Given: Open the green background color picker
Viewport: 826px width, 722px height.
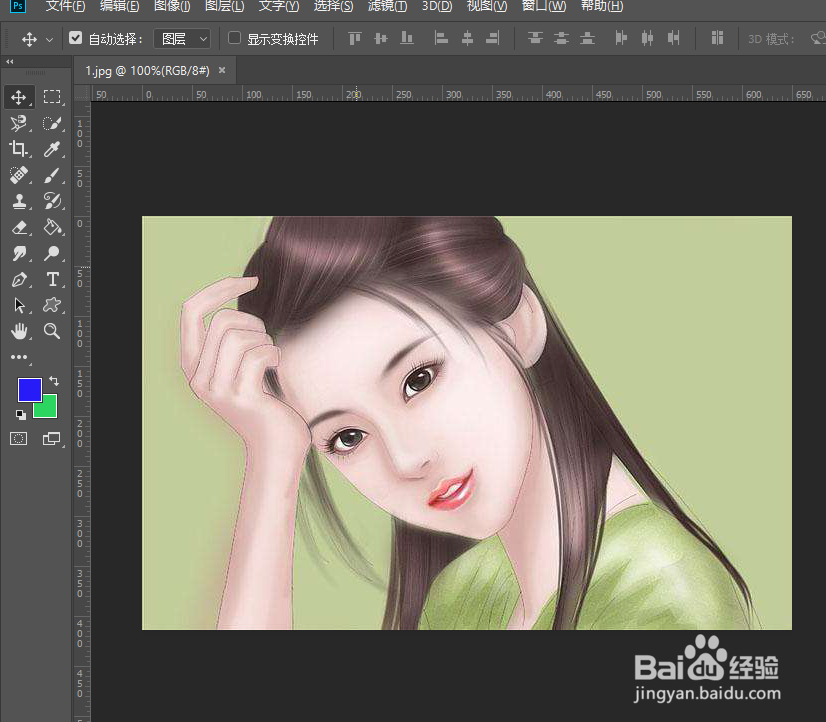Looking at the screenshot, I should click(x=49, y=410).
